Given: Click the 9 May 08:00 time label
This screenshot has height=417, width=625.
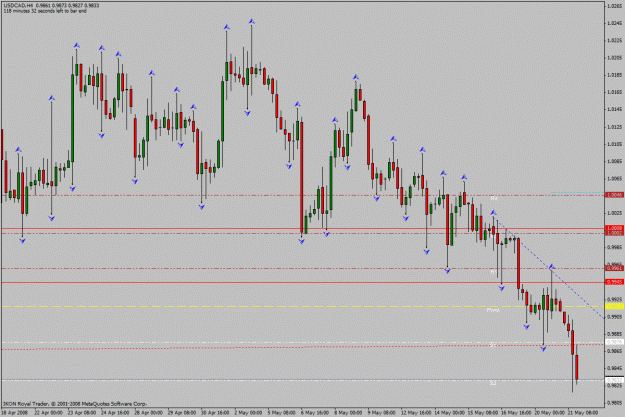Looking at the screenshot, I should (x=381, y=413).
